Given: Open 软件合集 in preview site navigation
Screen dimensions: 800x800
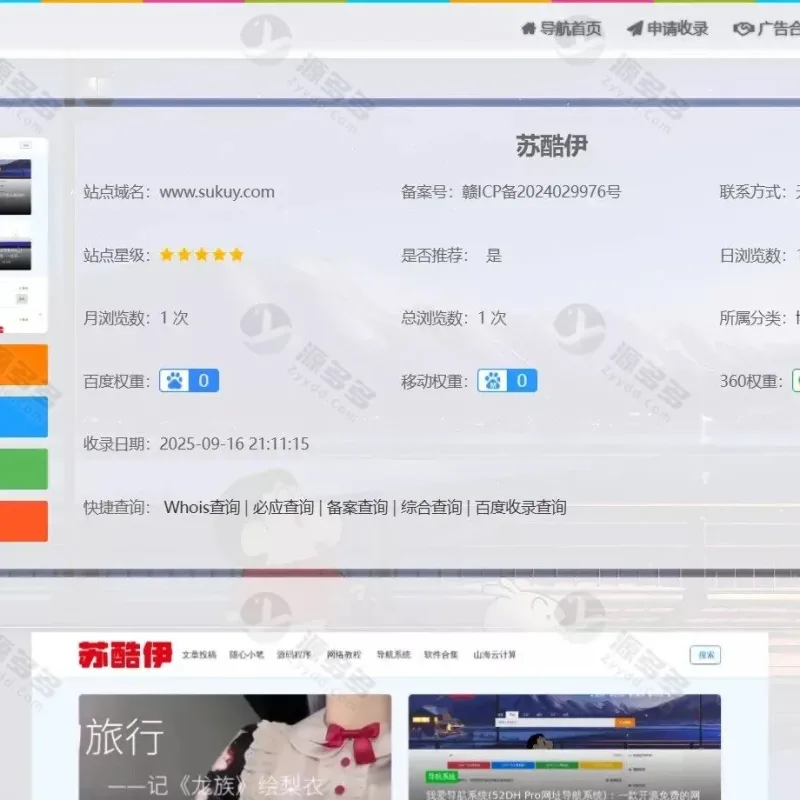Looking at the screenshot, I should pos(441,655).
